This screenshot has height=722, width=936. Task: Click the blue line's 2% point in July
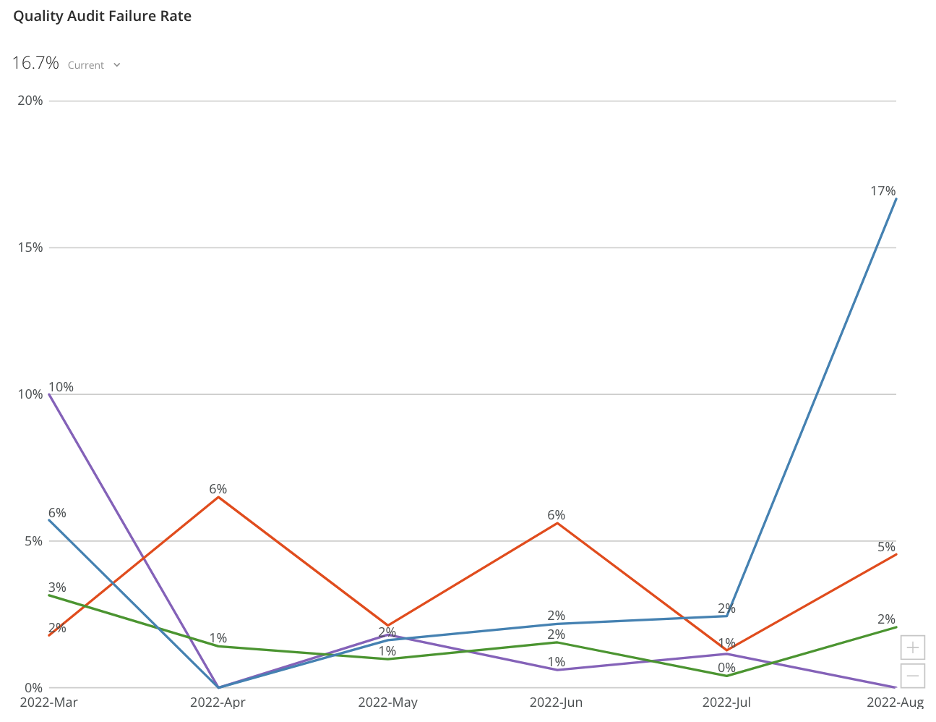click(727, 615)
